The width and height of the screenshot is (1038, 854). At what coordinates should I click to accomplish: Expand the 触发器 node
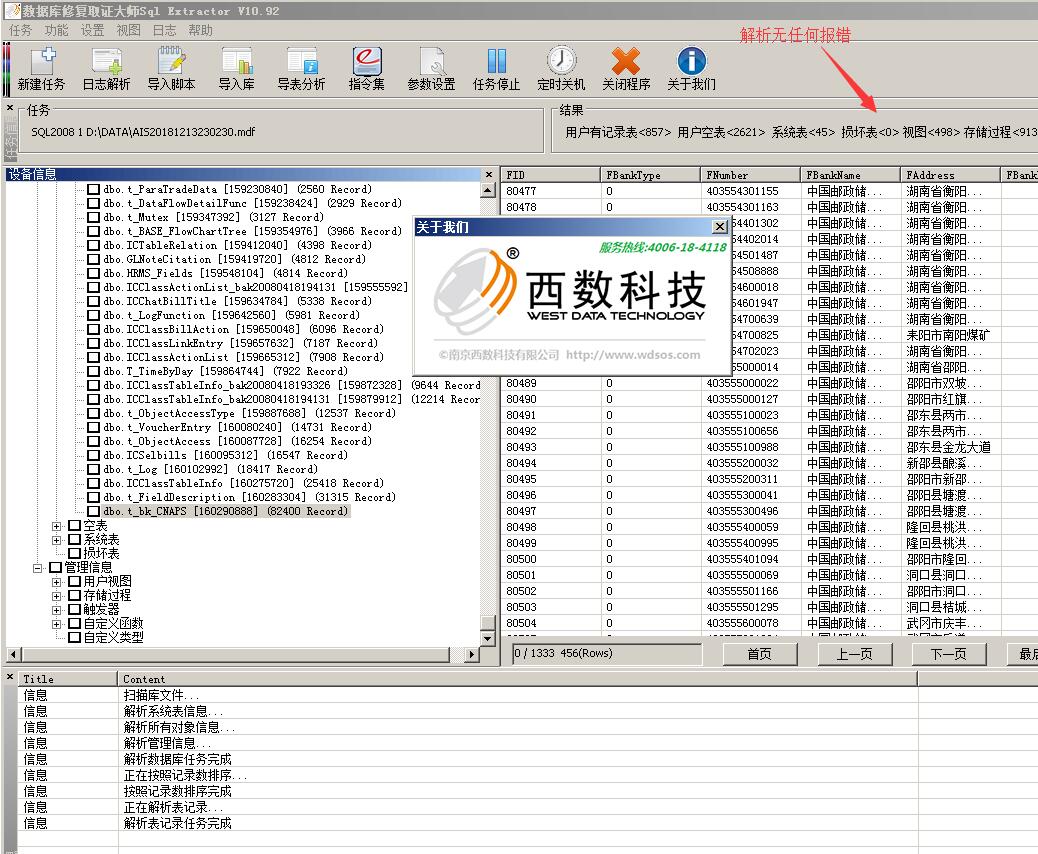56,610
